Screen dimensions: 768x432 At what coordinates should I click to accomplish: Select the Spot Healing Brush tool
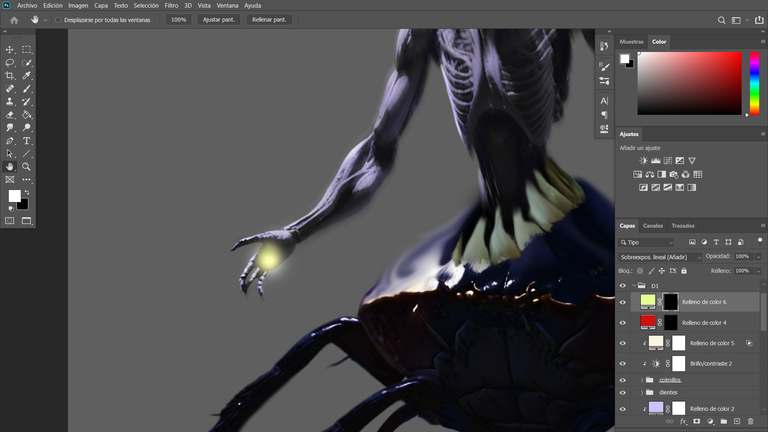(9, 89)
